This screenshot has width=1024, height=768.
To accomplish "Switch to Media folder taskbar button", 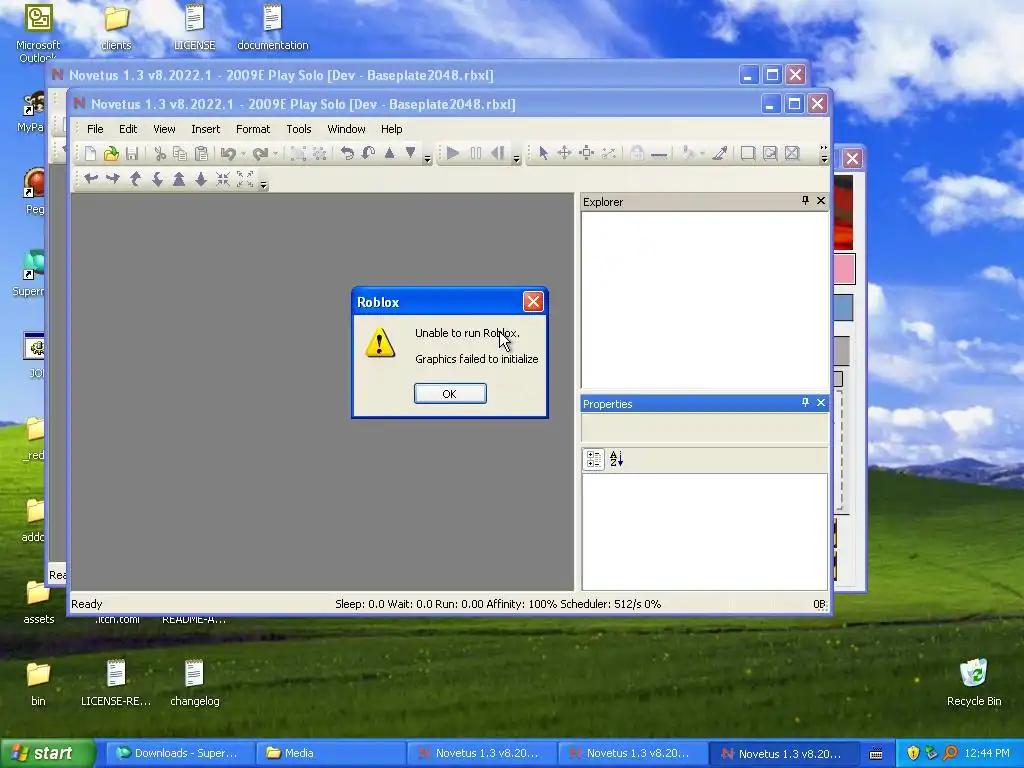I will click(328, 753).
